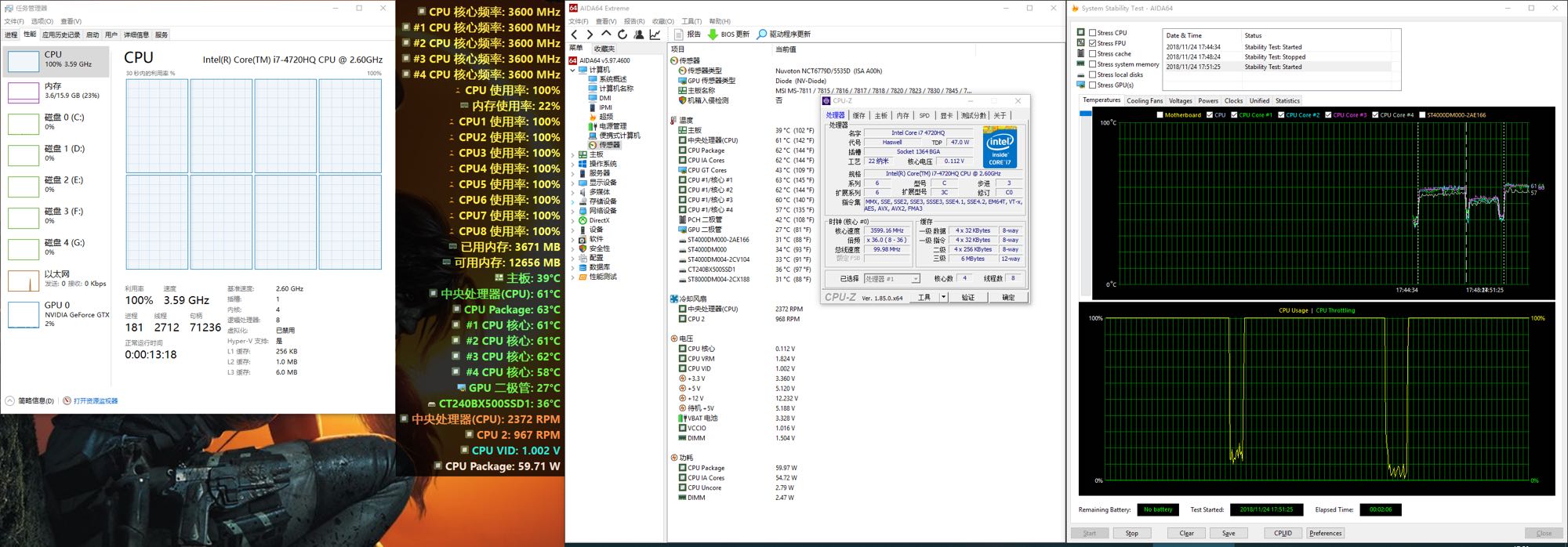Click the 报告 report toolbar button
Screen dimensions: 1568x547
click(x=688, y=34)
